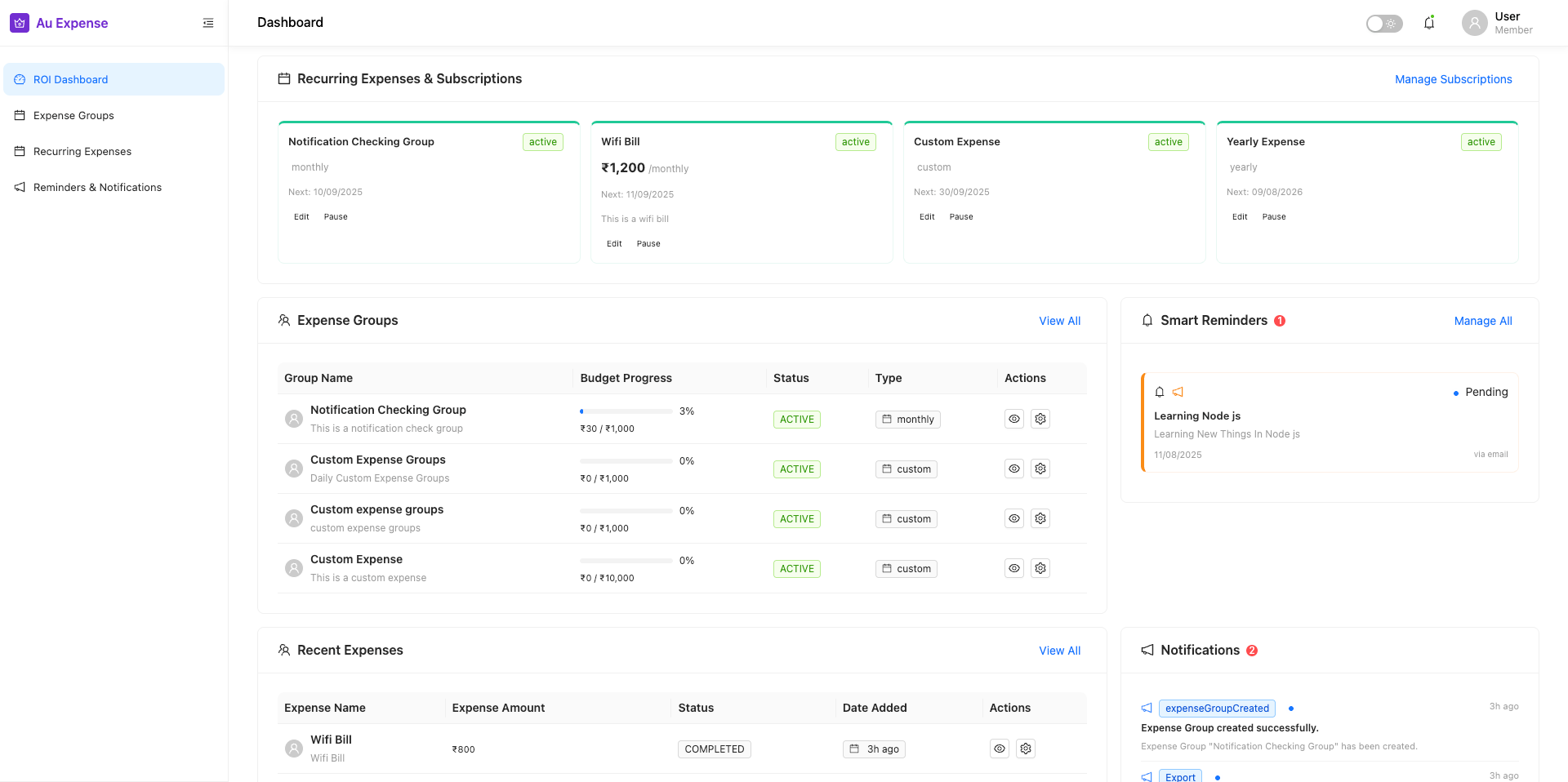Image resolution: width=1568 pixels, height=782 pixels.
Task: Open the Learning Node js reminder card
Action: 1329,423
